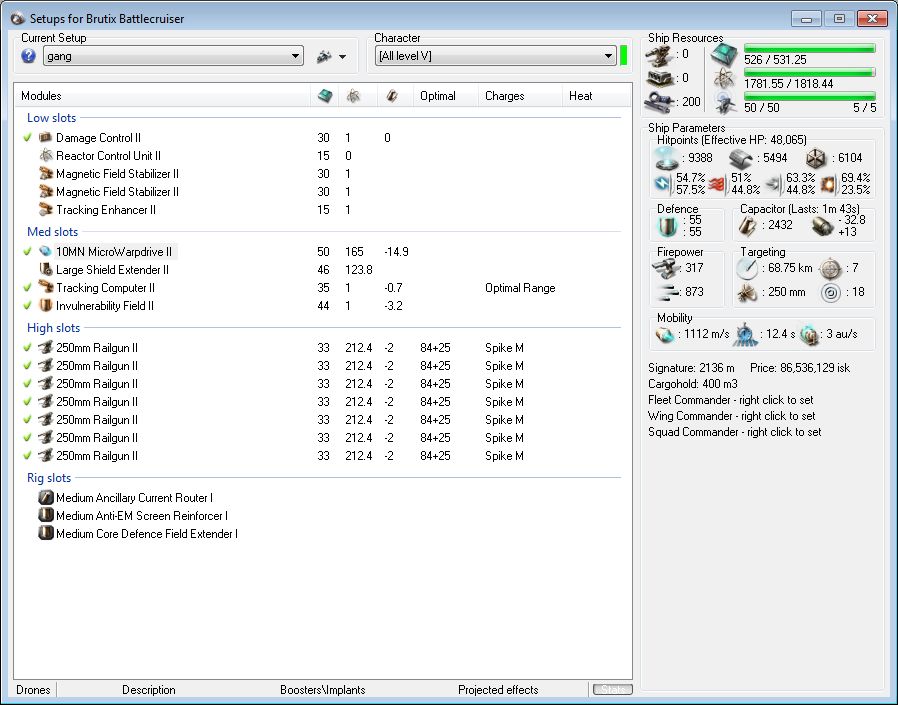Click the calibration points icon
Screen dimensions: 898x705
coord(660,102)
